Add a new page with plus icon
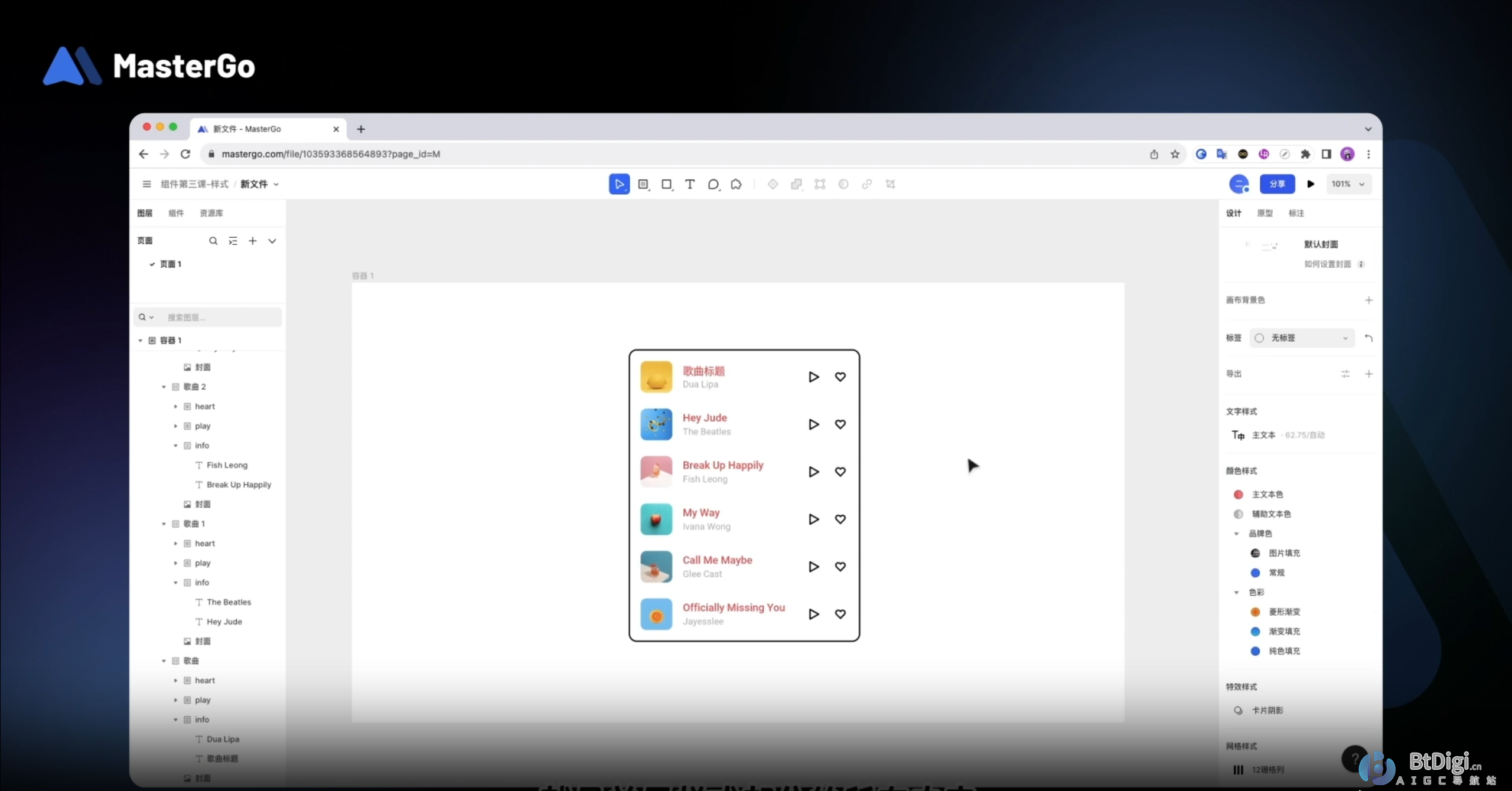Image resolution: width=1512 pixels, height=791 pixels. click(252, 241)
